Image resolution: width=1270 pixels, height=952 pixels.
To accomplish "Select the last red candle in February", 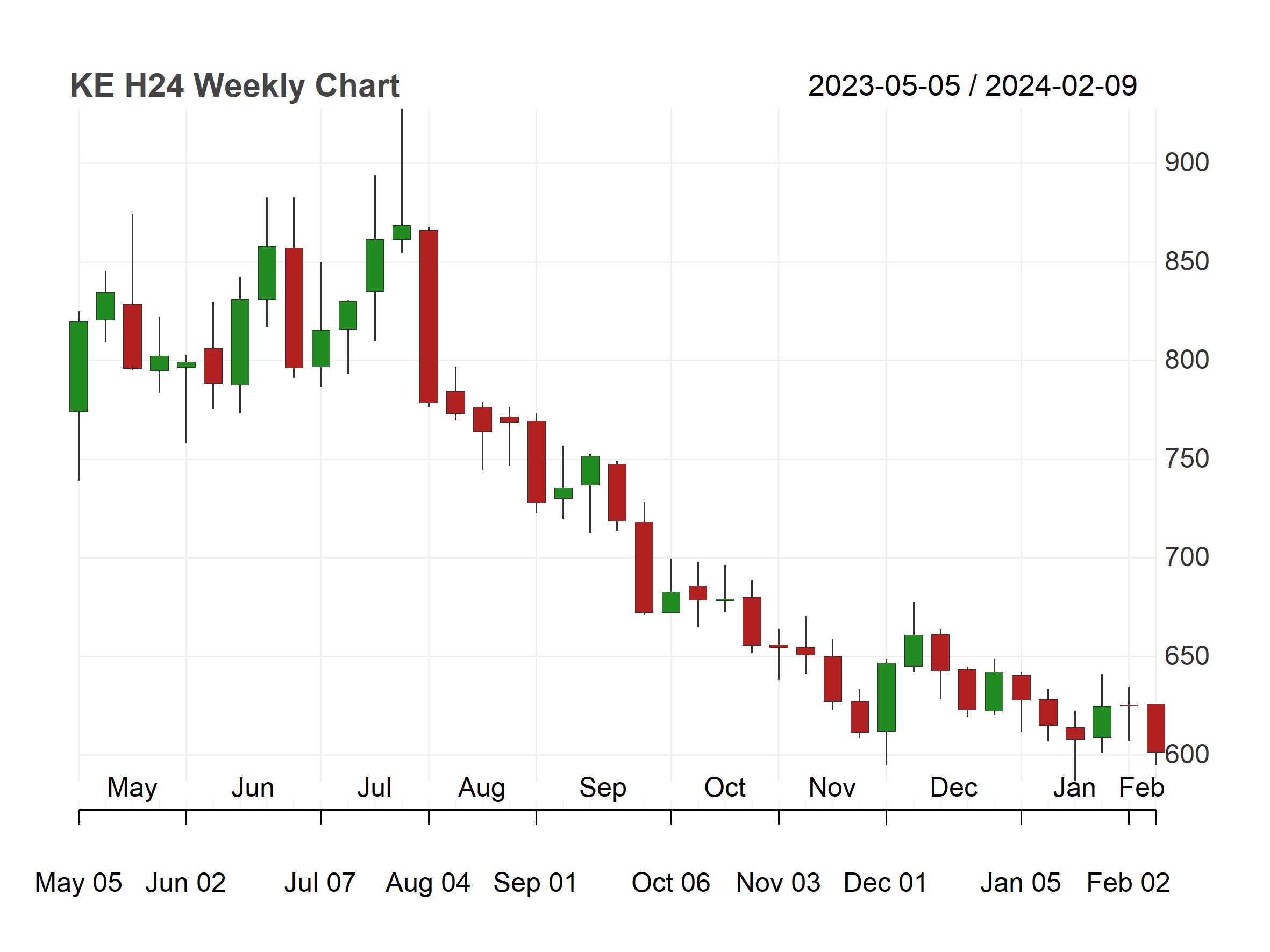I will 1156,728.
